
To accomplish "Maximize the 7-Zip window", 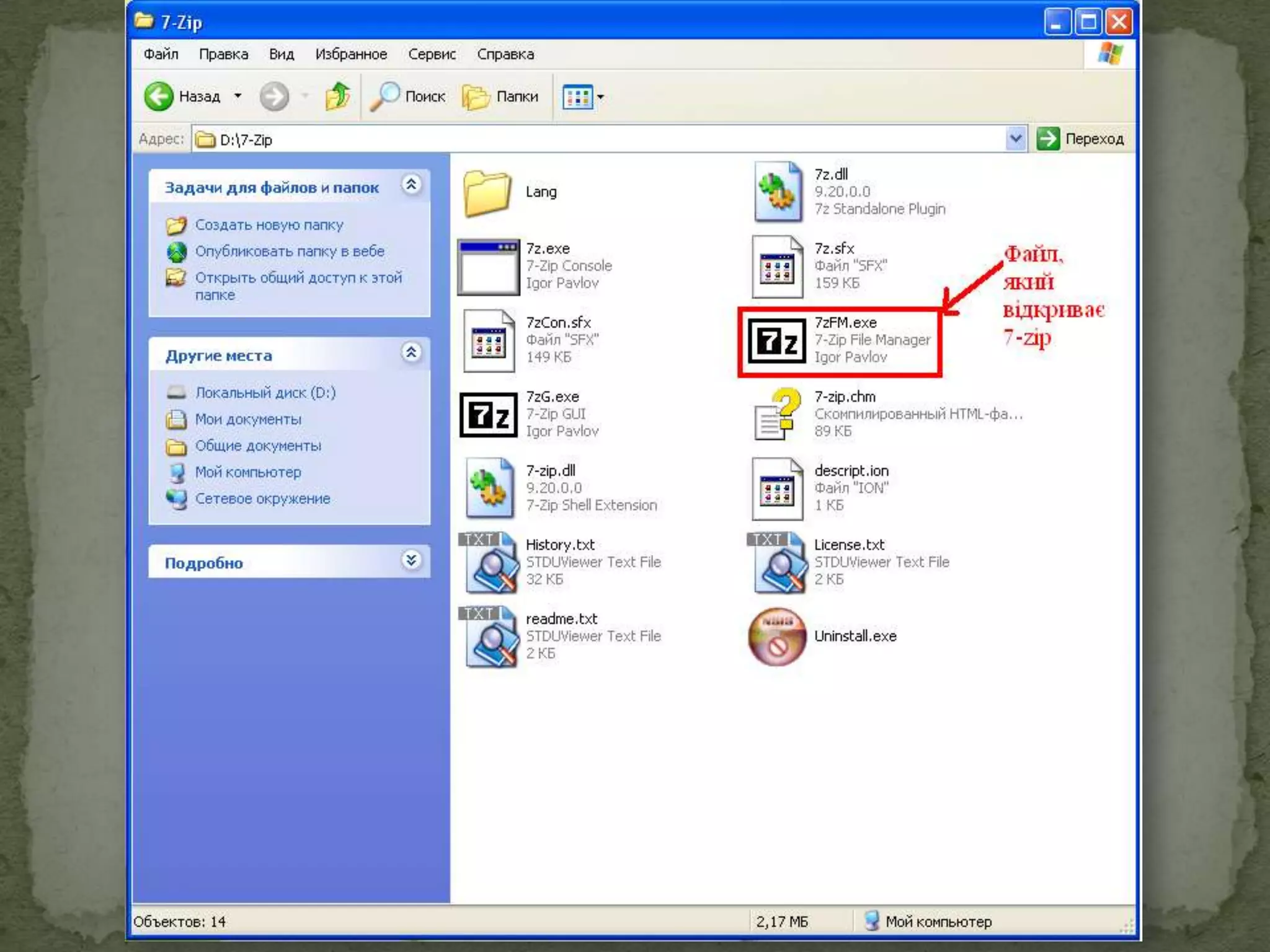I will coord(1088,22).
